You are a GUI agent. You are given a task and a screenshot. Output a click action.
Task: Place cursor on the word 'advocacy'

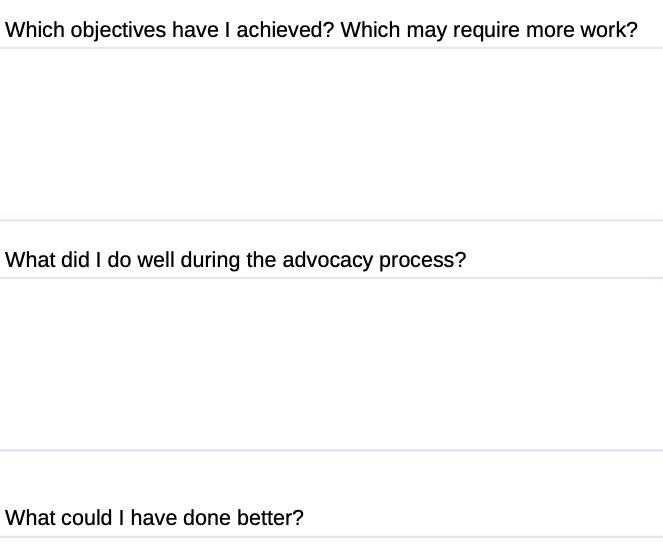(x=340, y=261)
